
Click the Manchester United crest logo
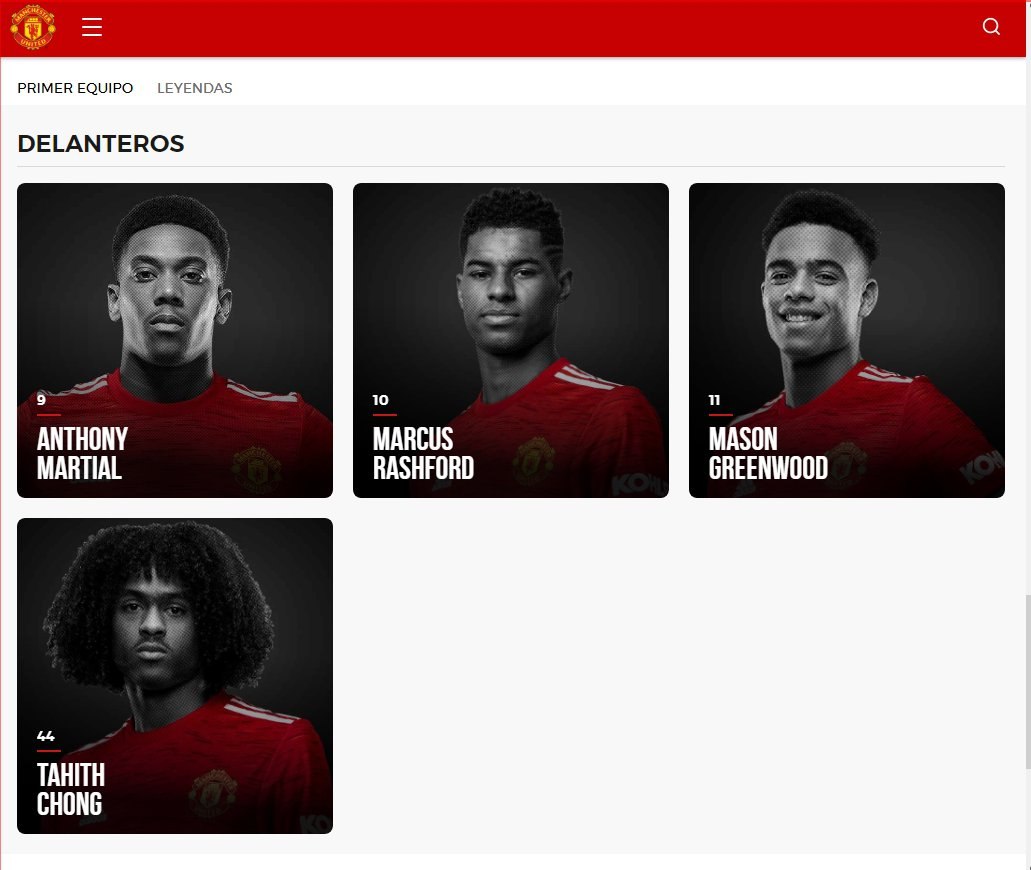pyautogui.click(x=33, y=27)
